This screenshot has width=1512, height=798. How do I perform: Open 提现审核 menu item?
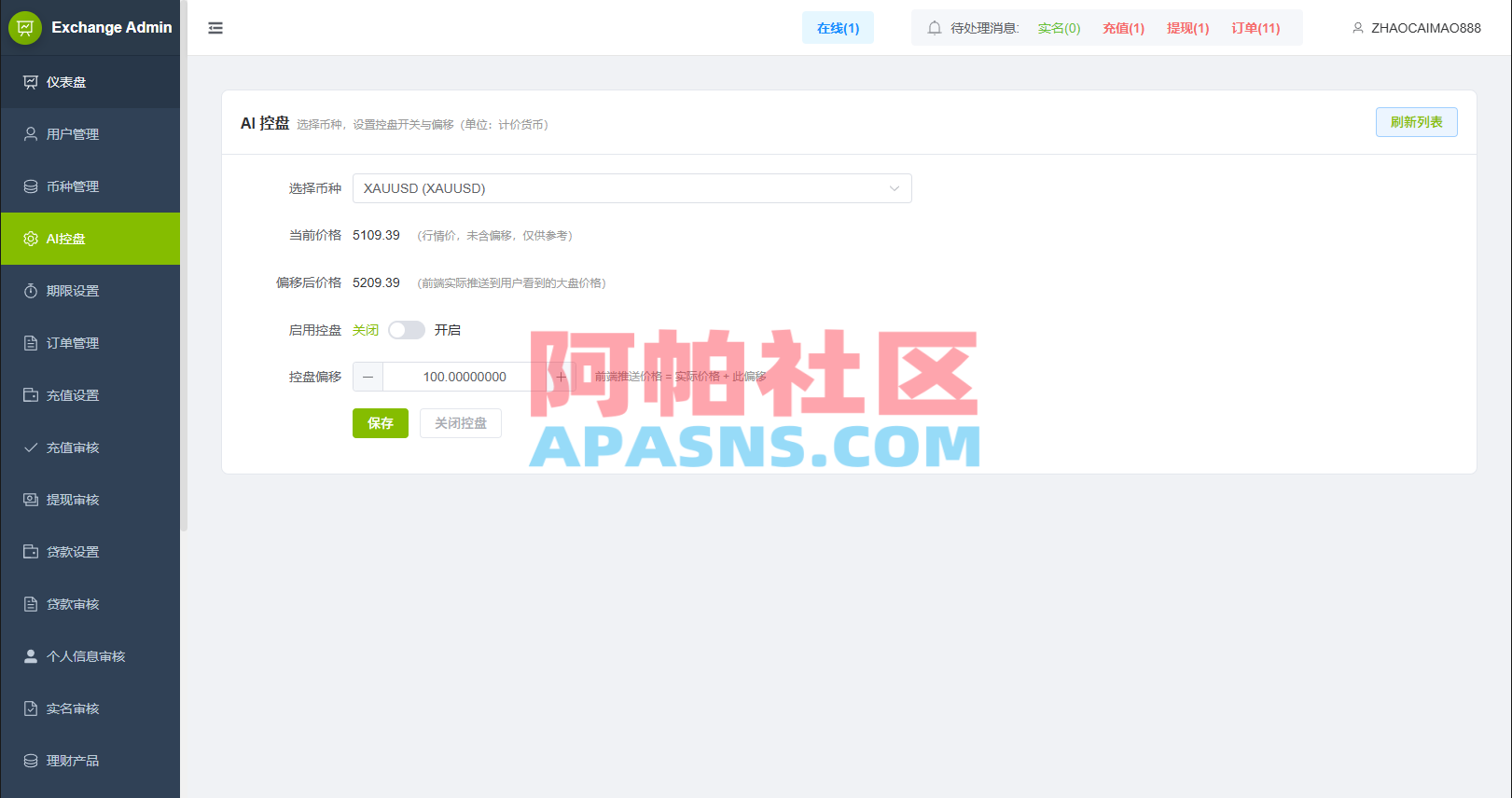click(90, 500)
